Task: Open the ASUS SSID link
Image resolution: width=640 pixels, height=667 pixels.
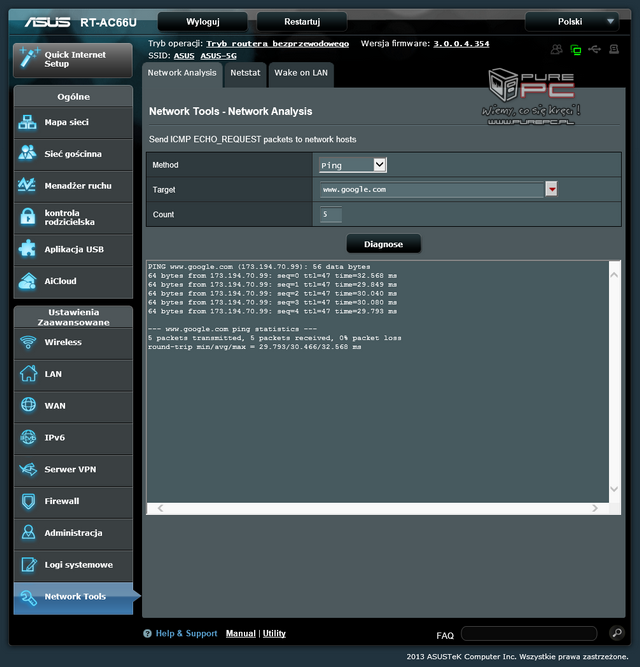Action: [184, 56]
